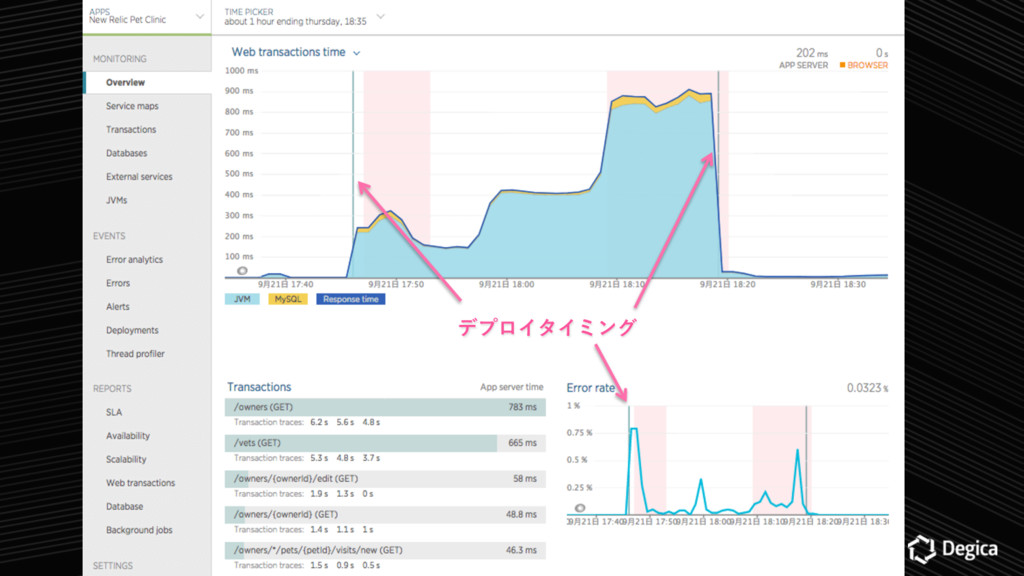Open the 1.5 s transaction trace
This screenshot has width=1024, height=576.
point(319,566)
